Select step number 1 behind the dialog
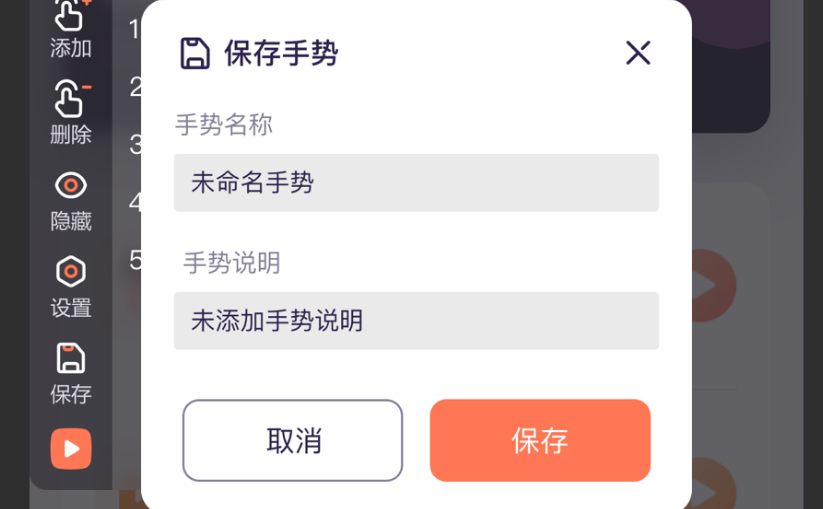 135,29
